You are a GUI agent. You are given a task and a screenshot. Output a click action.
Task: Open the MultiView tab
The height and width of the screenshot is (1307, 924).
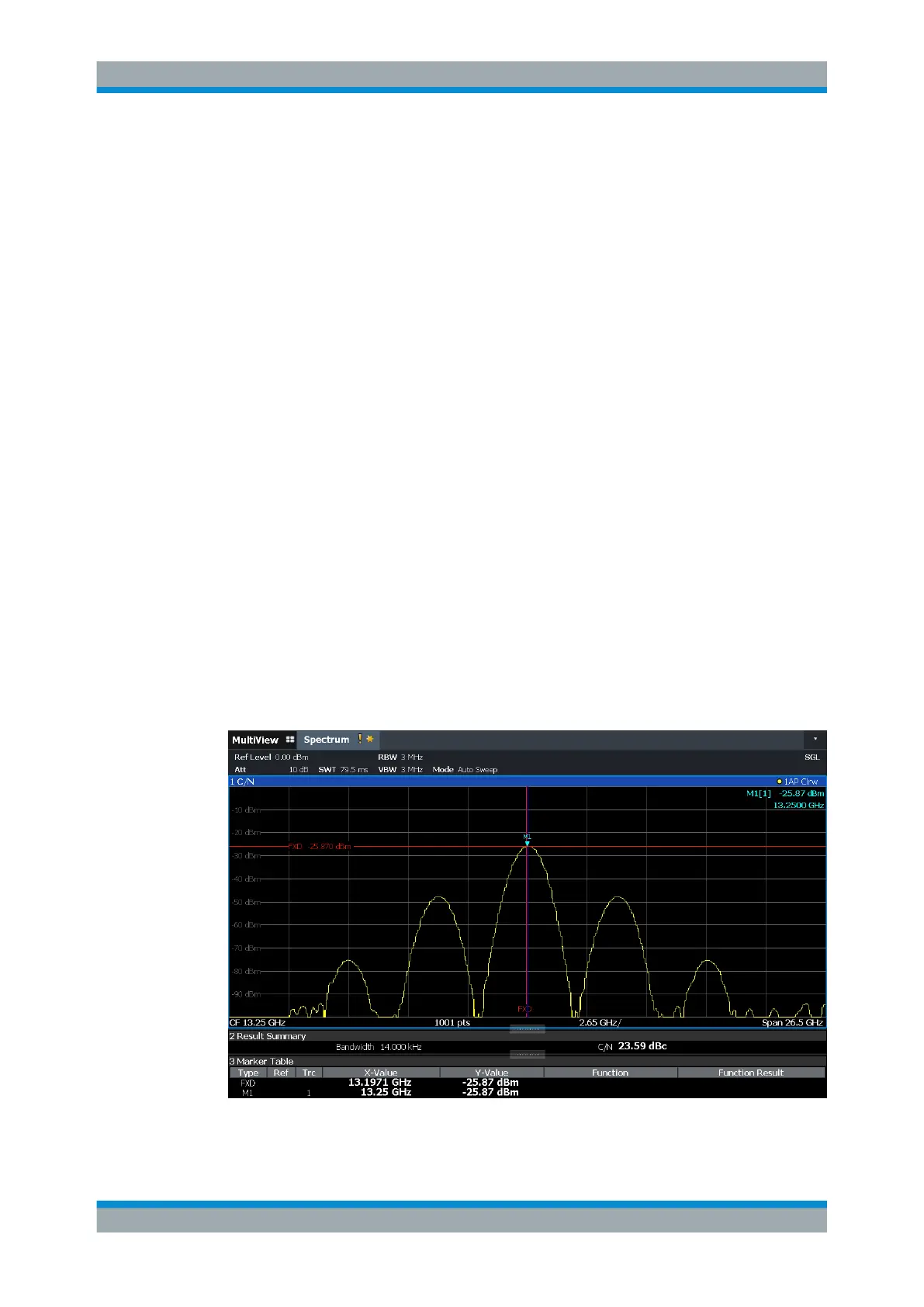click(x=254, y=740)
